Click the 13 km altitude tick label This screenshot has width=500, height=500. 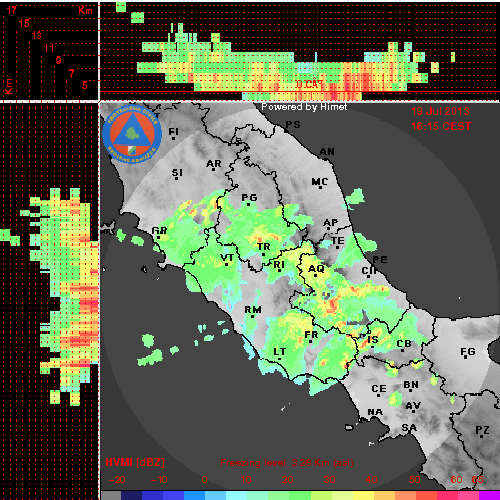(37, 35)
